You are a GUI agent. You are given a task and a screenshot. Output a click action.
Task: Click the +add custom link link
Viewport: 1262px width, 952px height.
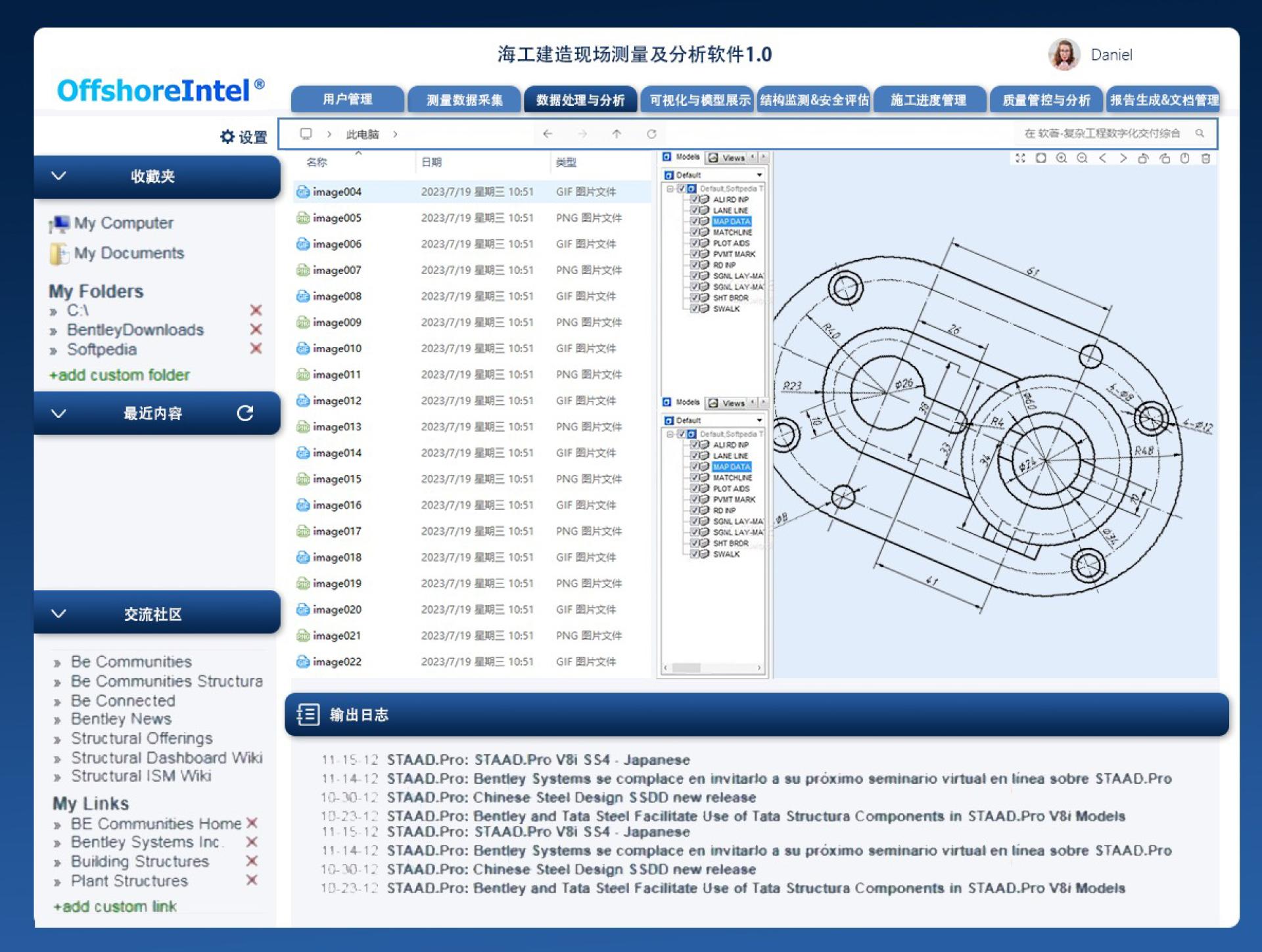pyautogui.click(x=114, y=907)
